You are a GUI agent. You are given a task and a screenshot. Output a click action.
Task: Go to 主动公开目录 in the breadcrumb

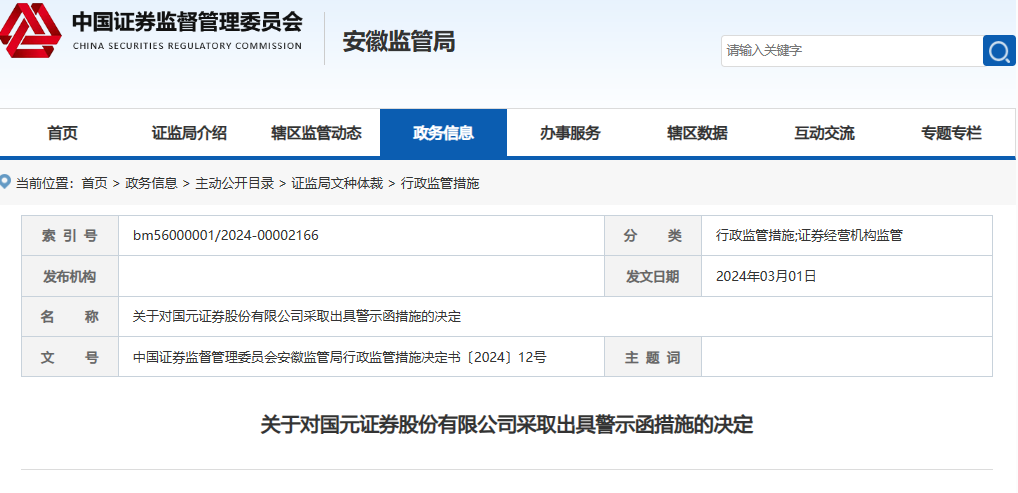234,183
